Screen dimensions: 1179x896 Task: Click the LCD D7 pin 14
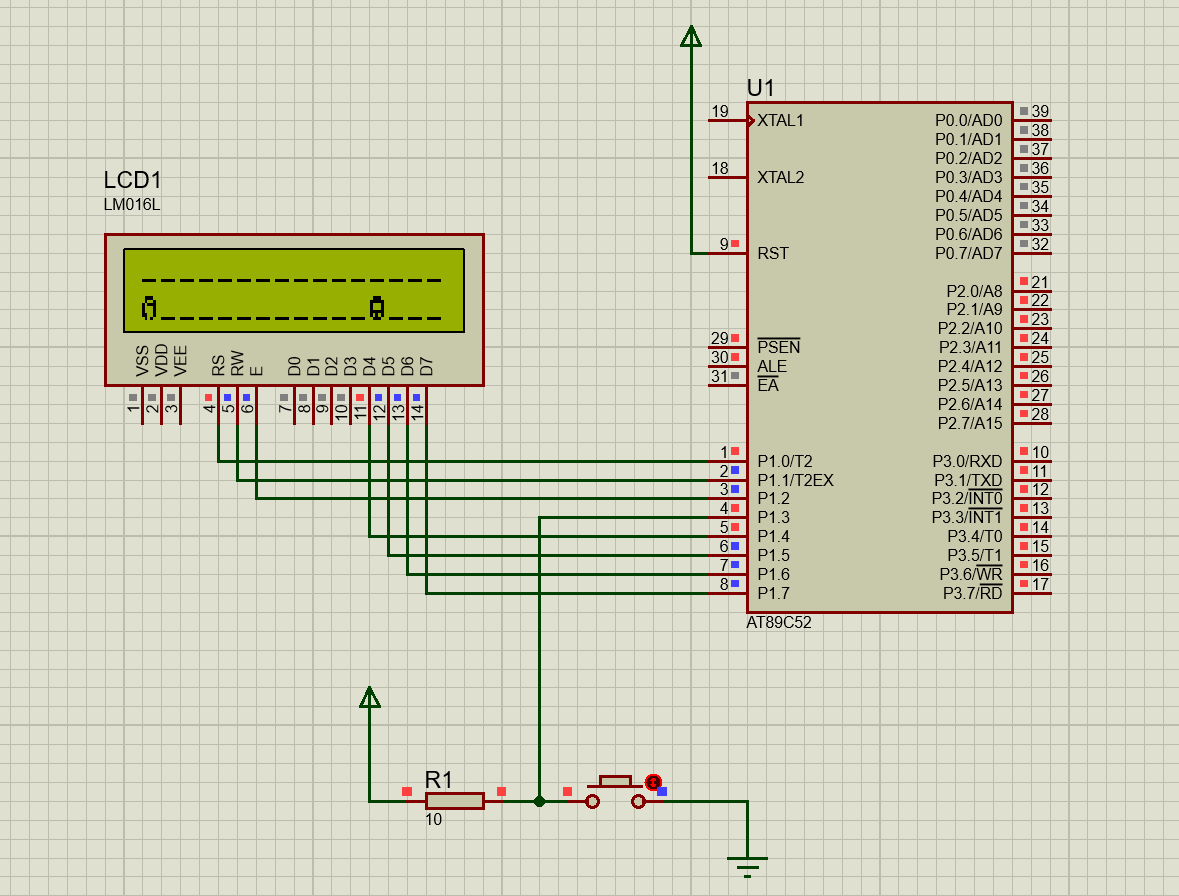click(x=426, y=405)
